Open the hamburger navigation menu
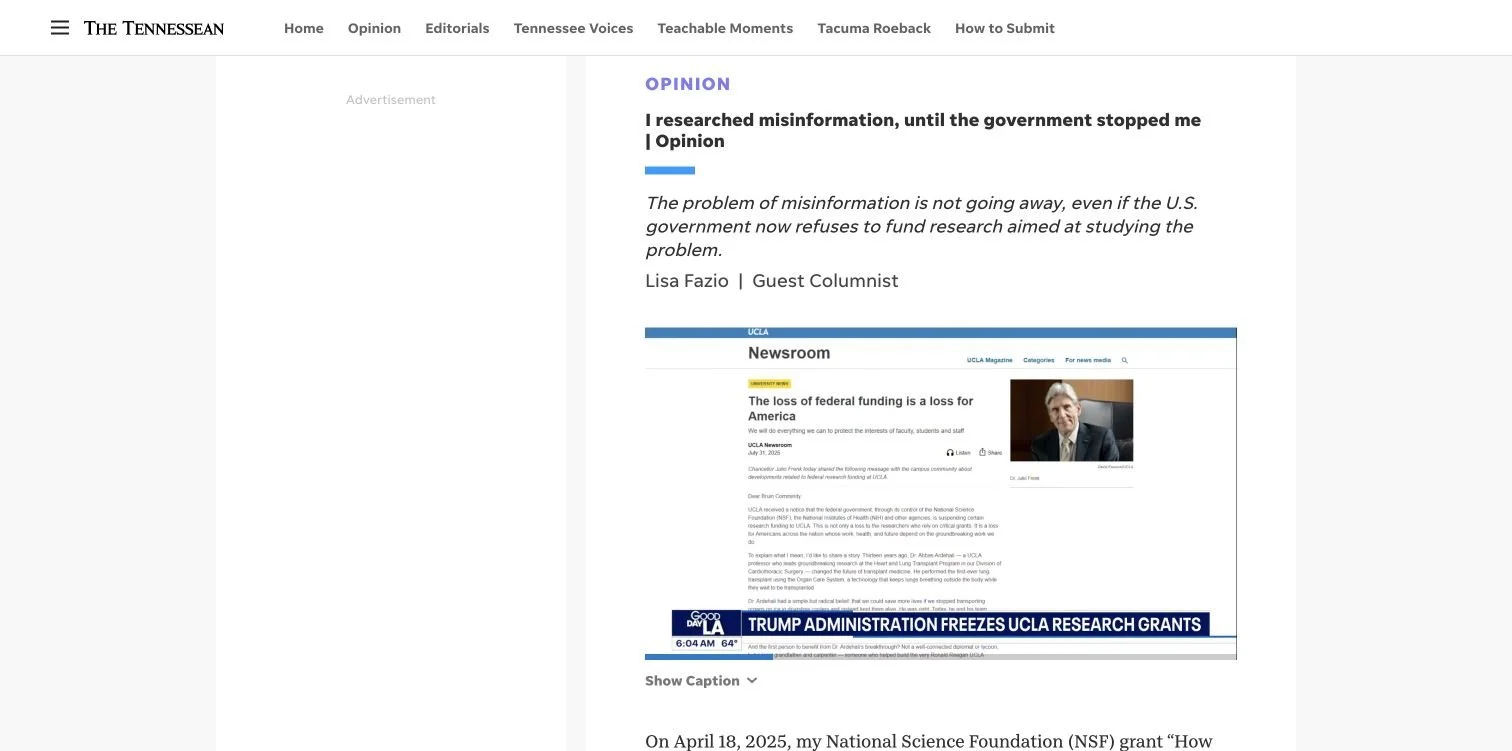1512x751 pixels. 60,28
